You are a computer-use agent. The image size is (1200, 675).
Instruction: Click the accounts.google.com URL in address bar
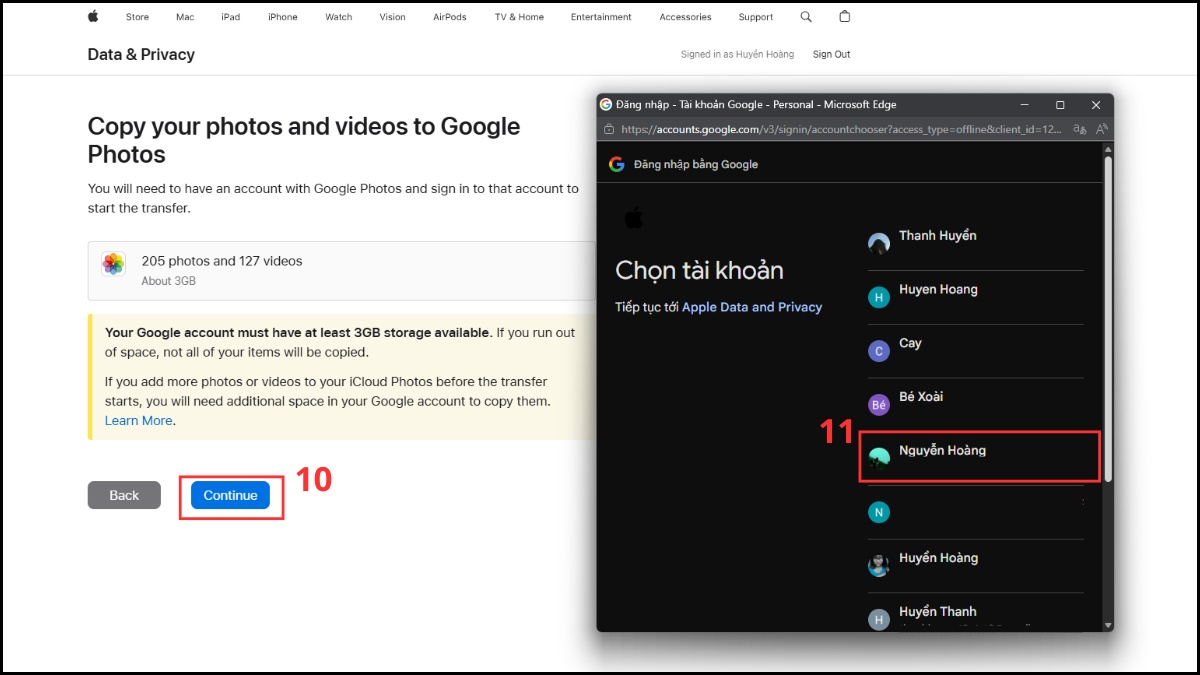pos(842,129)
